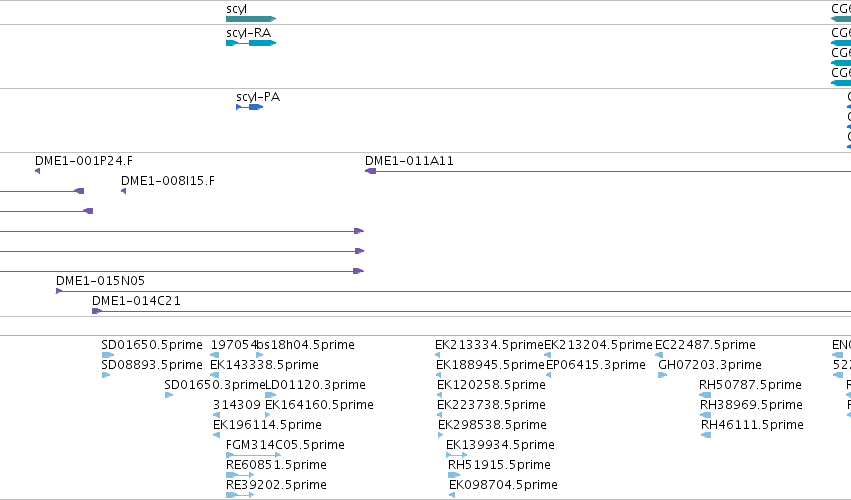This screenshot has height=500, width=851.
Task: Click the 197054 EST label
Action: click(x=233, y=345)
